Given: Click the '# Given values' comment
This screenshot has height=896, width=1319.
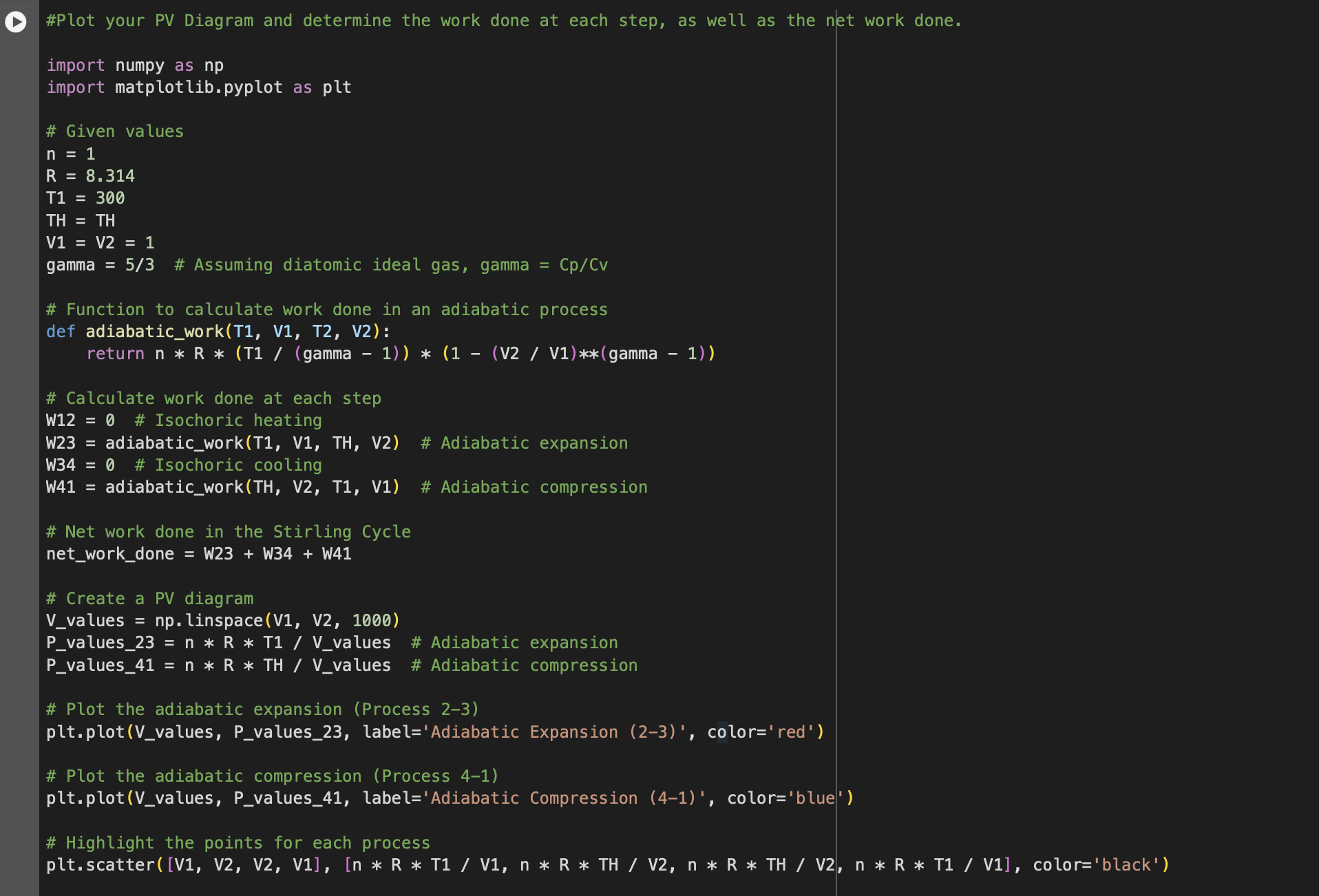Looking at the screenshot, I should (x=115, y=131).
